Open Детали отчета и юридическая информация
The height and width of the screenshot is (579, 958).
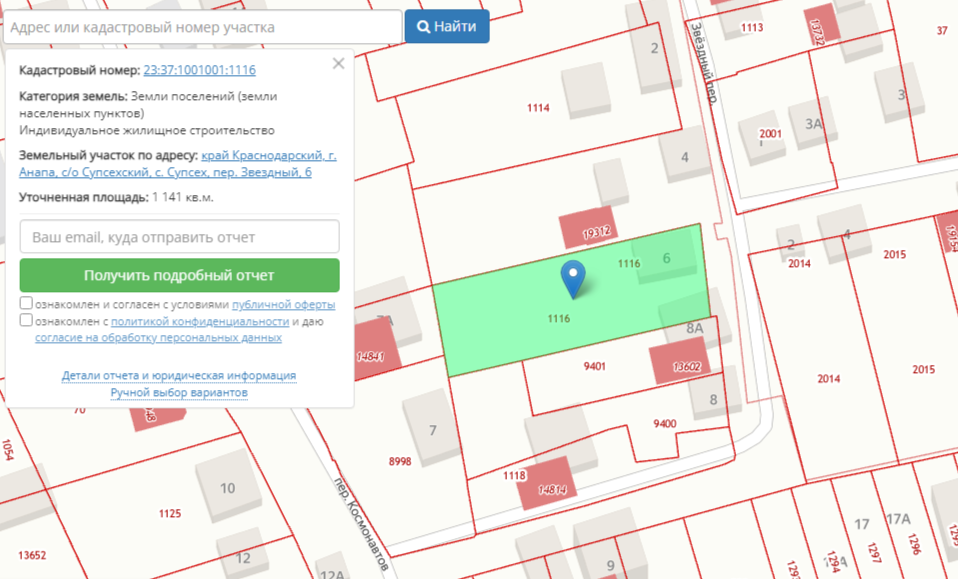pyautogui.click(x=179, y=376)
